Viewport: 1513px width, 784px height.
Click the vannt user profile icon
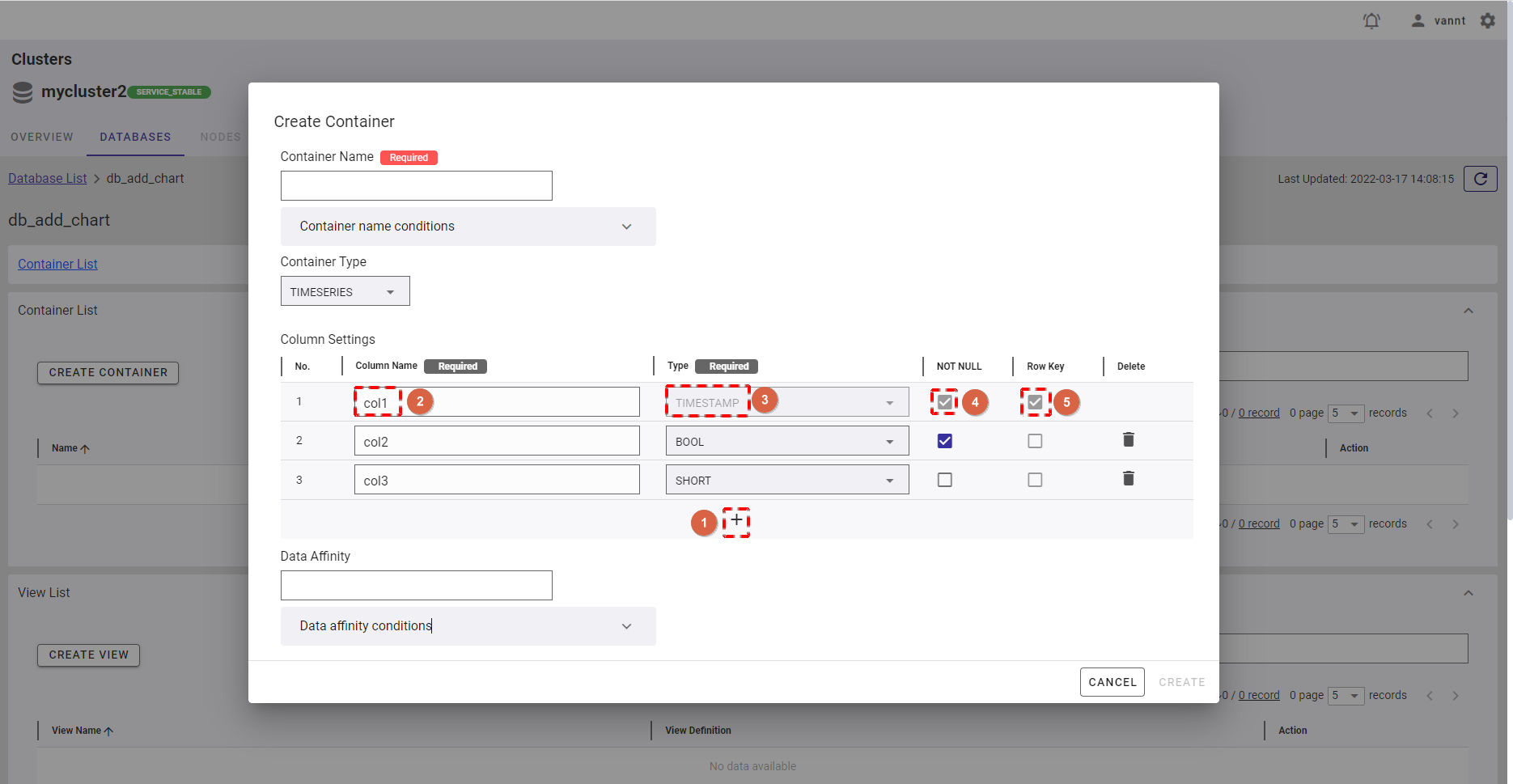[x=1418, y=21]
